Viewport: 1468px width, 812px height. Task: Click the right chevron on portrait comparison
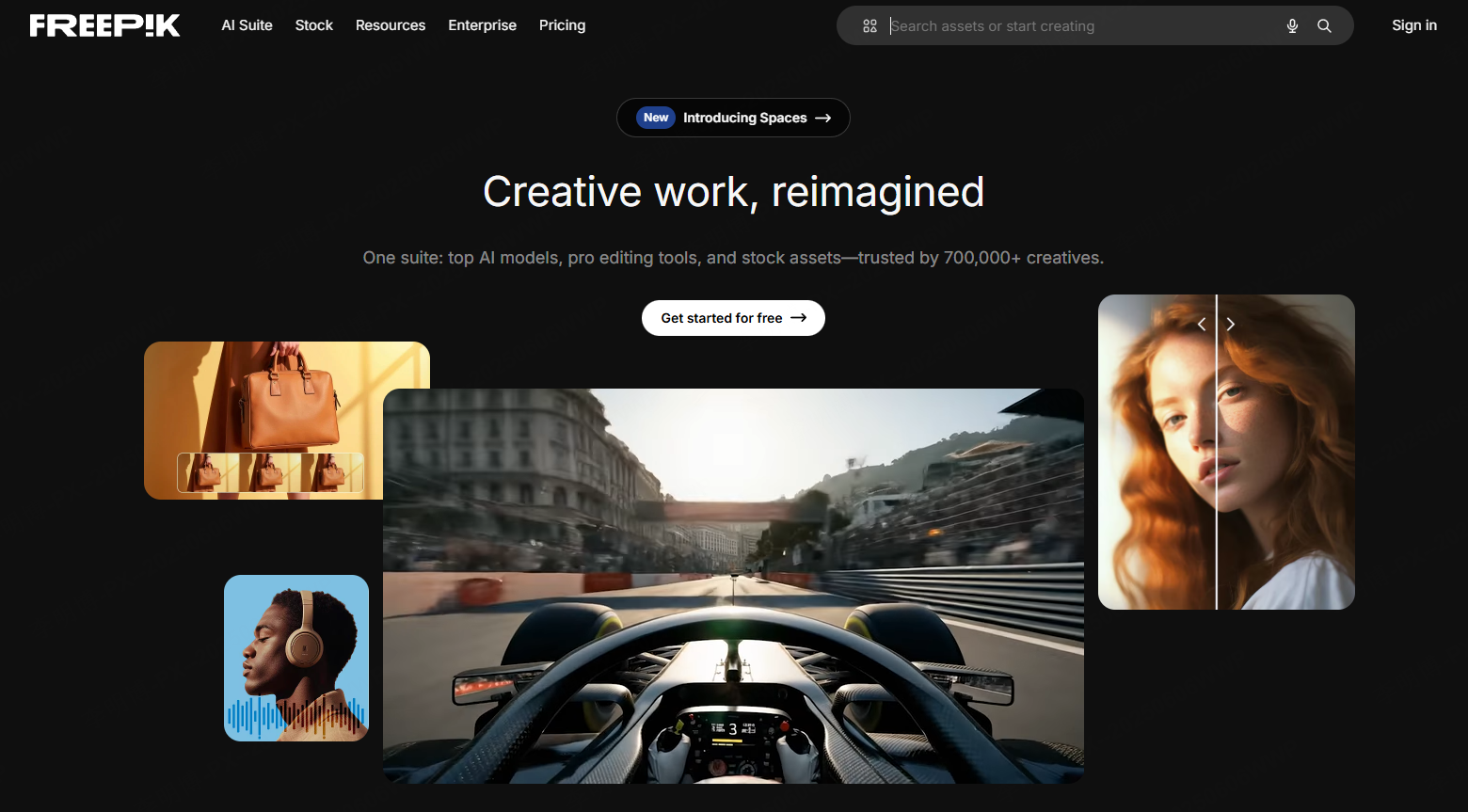(1230, 325)
